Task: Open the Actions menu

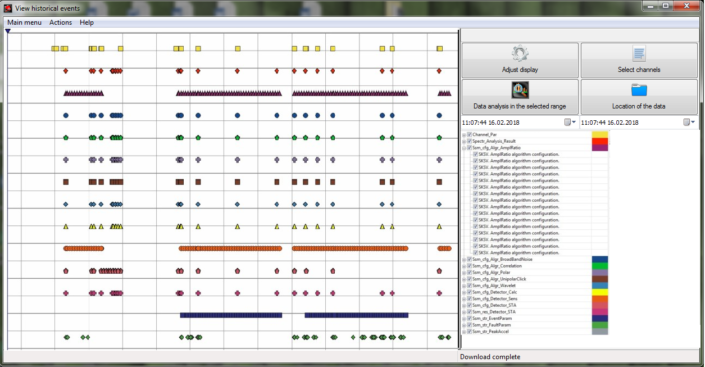Action: (x=60, y=22)
